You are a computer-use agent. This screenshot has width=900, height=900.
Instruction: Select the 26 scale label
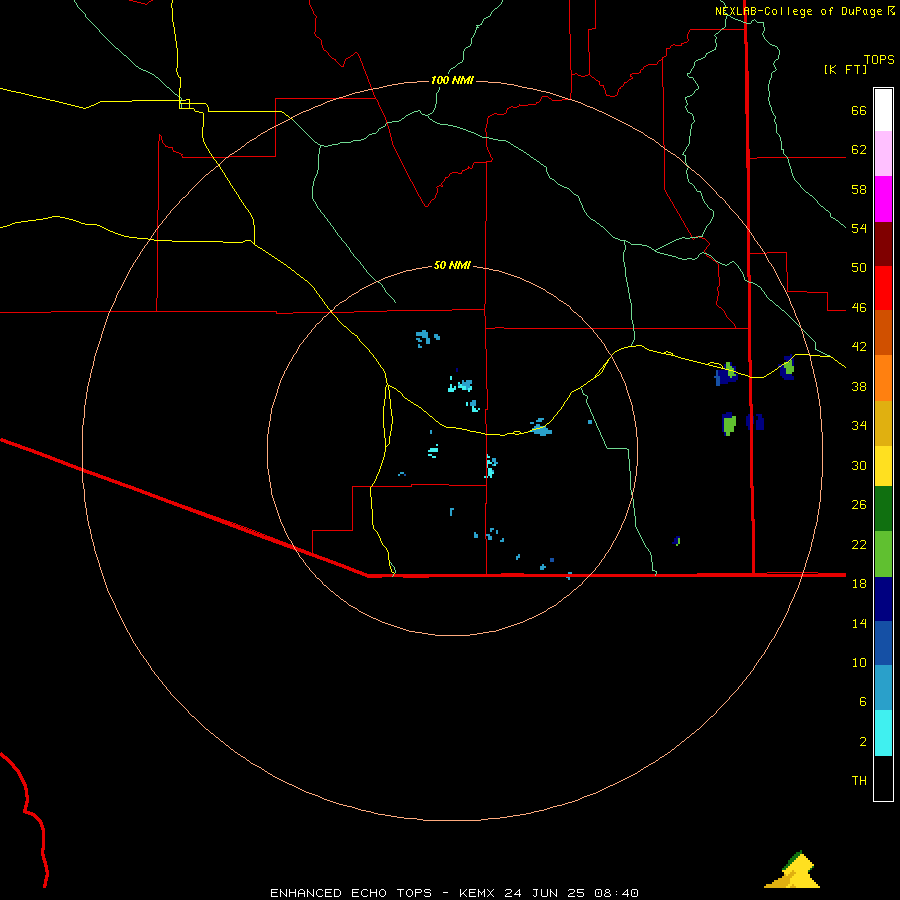[x=859, y=505]
